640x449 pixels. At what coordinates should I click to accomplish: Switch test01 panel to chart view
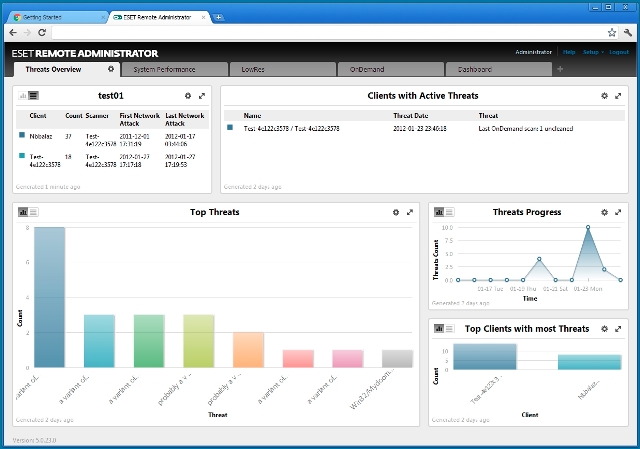(23, 96)
